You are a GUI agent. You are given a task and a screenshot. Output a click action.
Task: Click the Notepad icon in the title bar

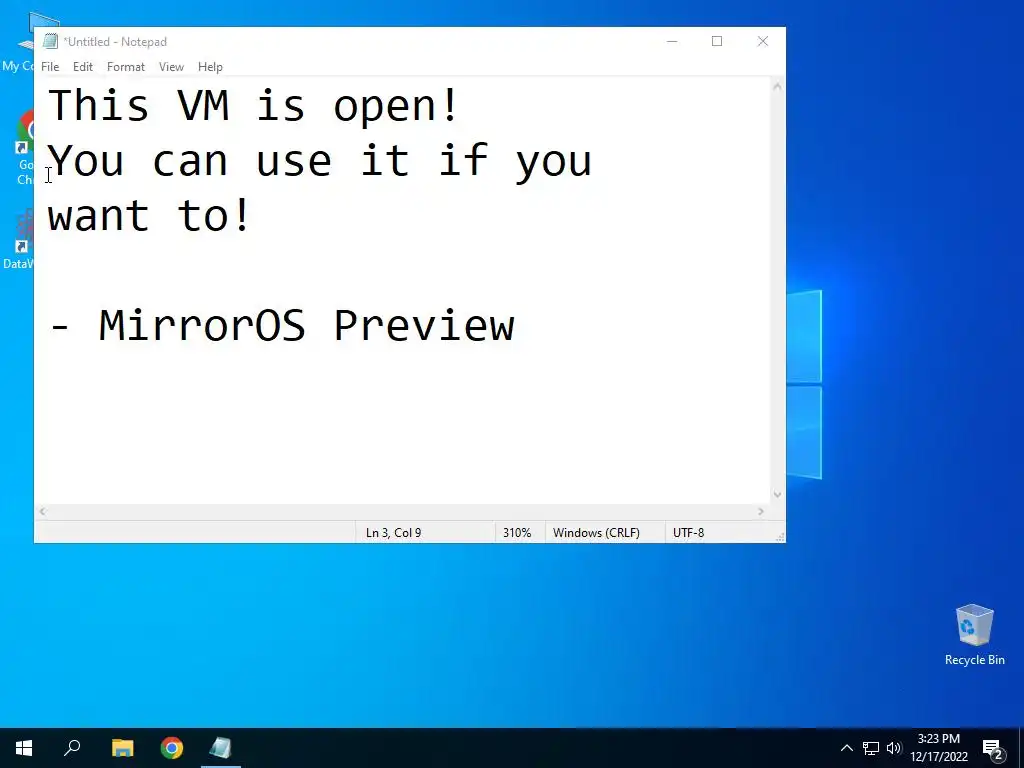(x=50, y=41)
